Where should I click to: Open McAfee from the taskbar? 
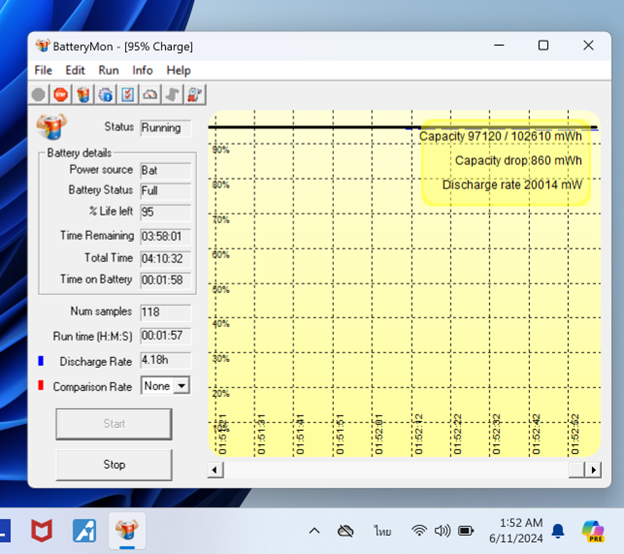pyautogui.click(x=42, y=531)
